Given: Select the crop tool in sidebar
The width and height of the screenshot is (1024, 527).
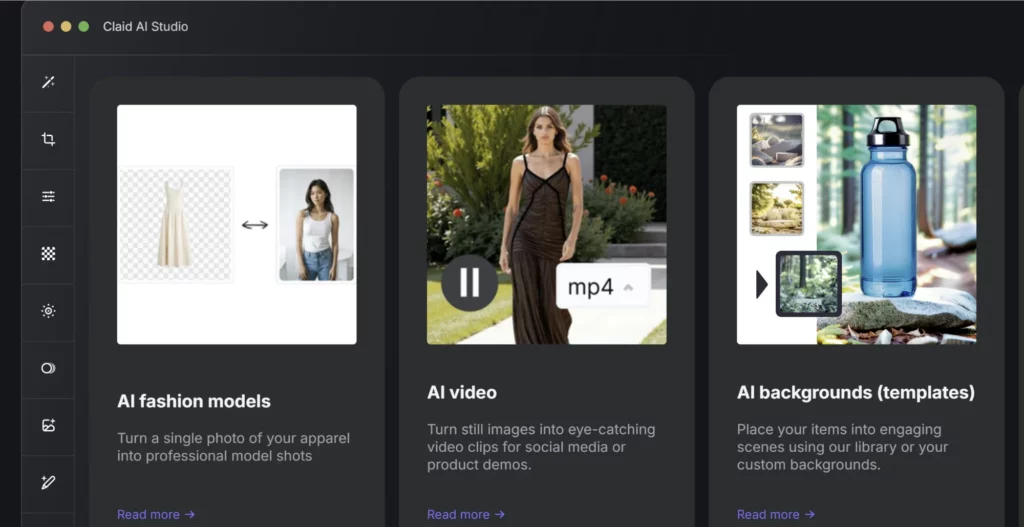Looking at the screenshot, I should (x=48, y=140).
